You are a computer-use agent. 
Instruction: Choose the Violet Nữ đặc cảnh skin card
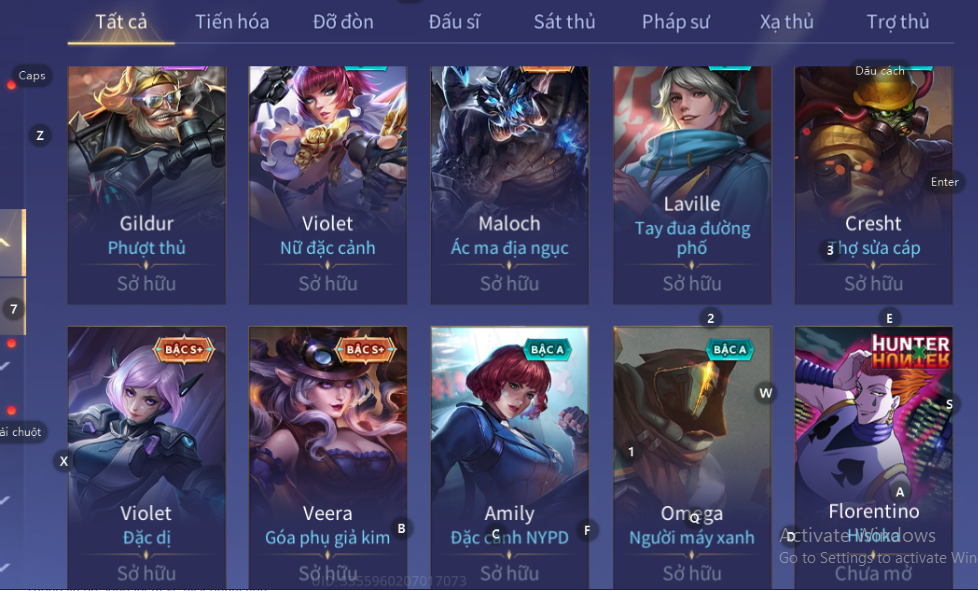(328, 185)
